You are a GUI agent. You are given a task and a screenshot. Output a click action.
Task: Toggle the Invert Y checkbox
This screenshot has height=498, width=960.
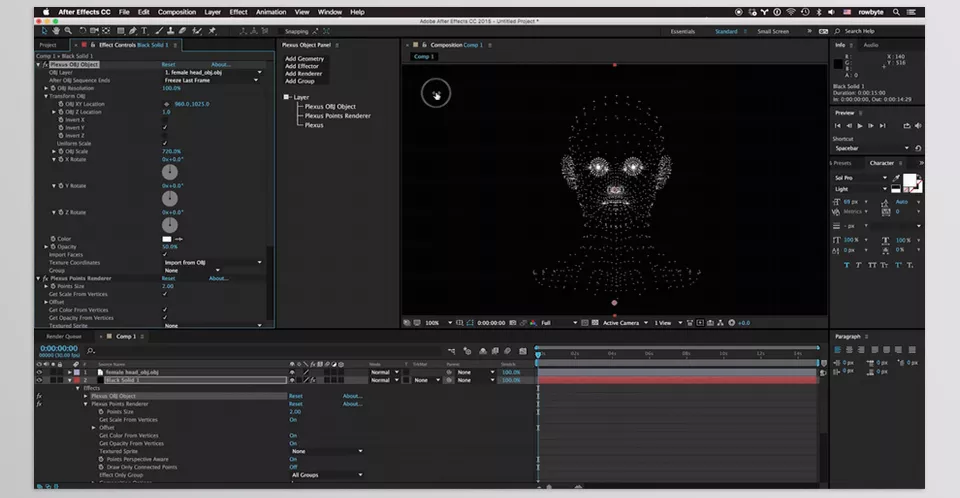[x=165, y=127]
